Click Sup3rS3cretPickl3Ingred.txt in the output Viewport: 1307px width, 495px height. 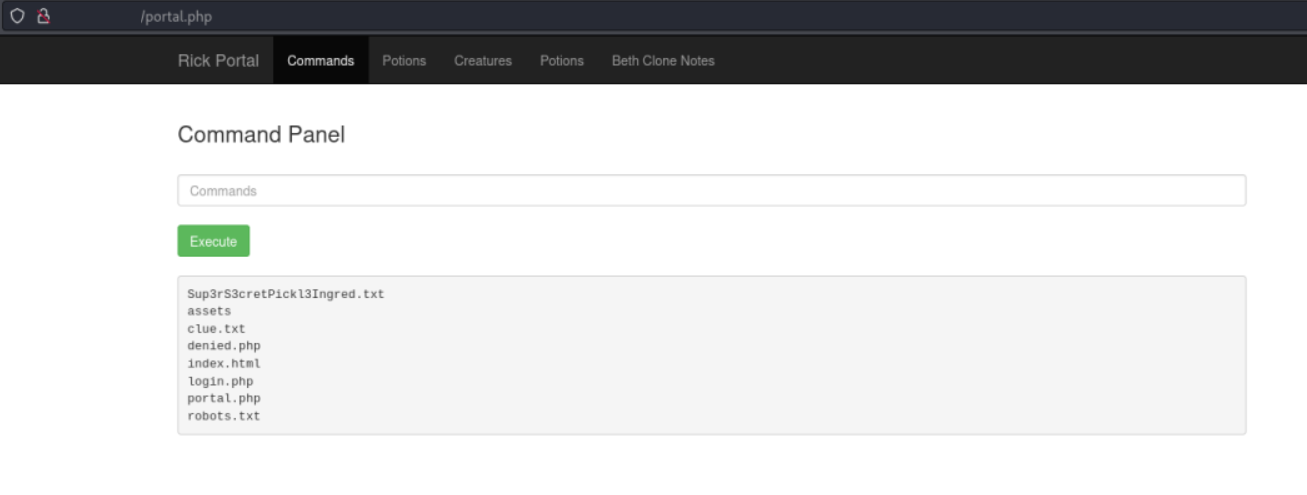(285, 294)
